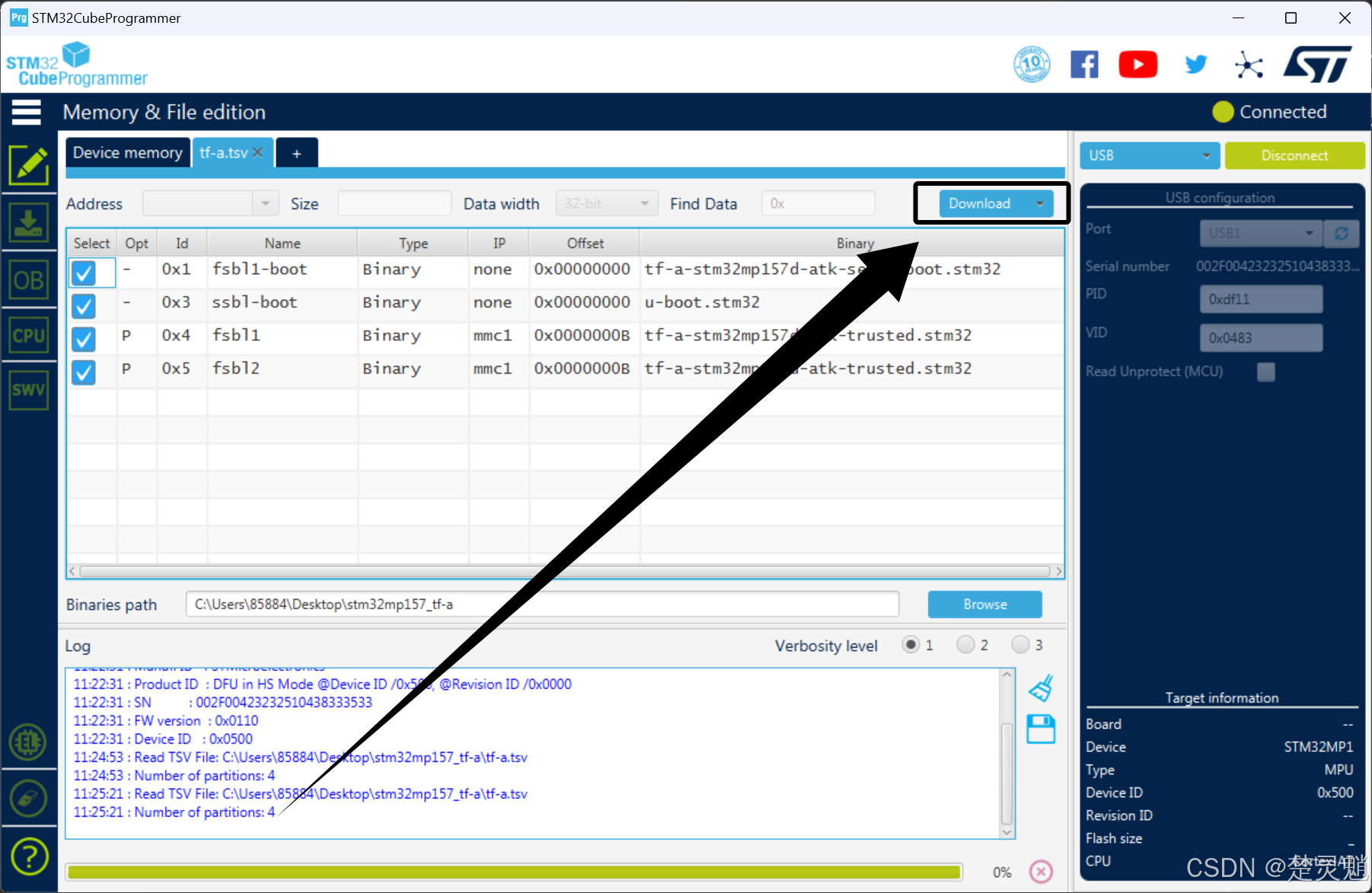Click the full chip erase icon
Image resolution: width=1372 pixels, height=893 pixels.
click(29, 799)
